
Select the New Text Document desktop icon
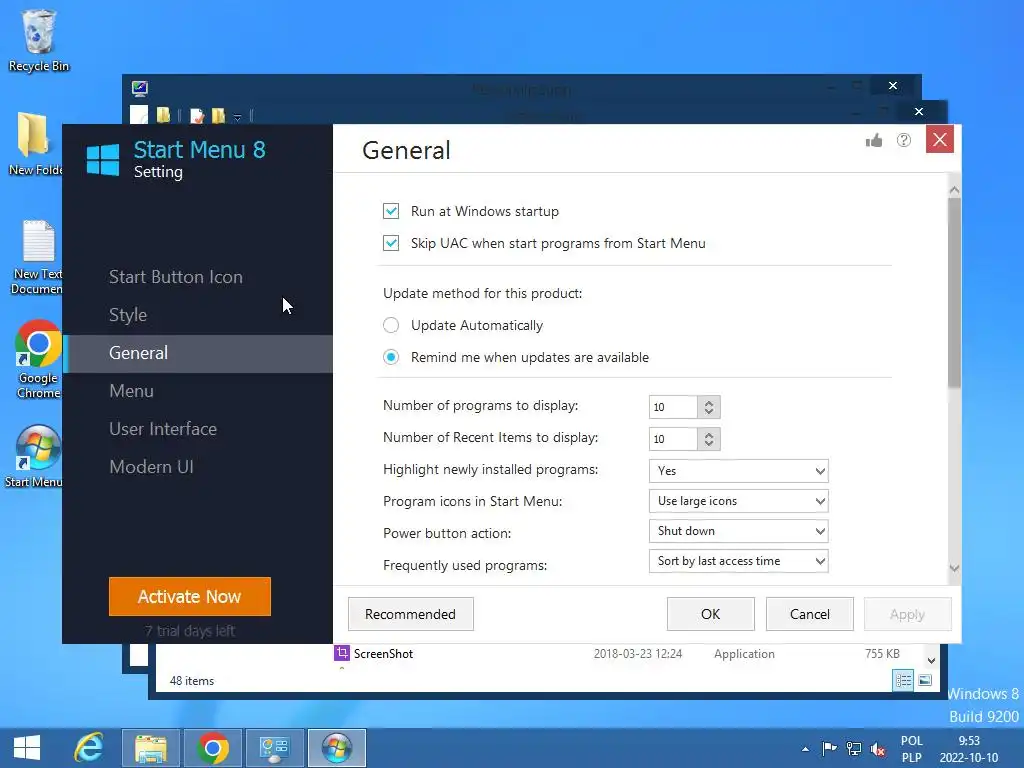click(37, 257)
